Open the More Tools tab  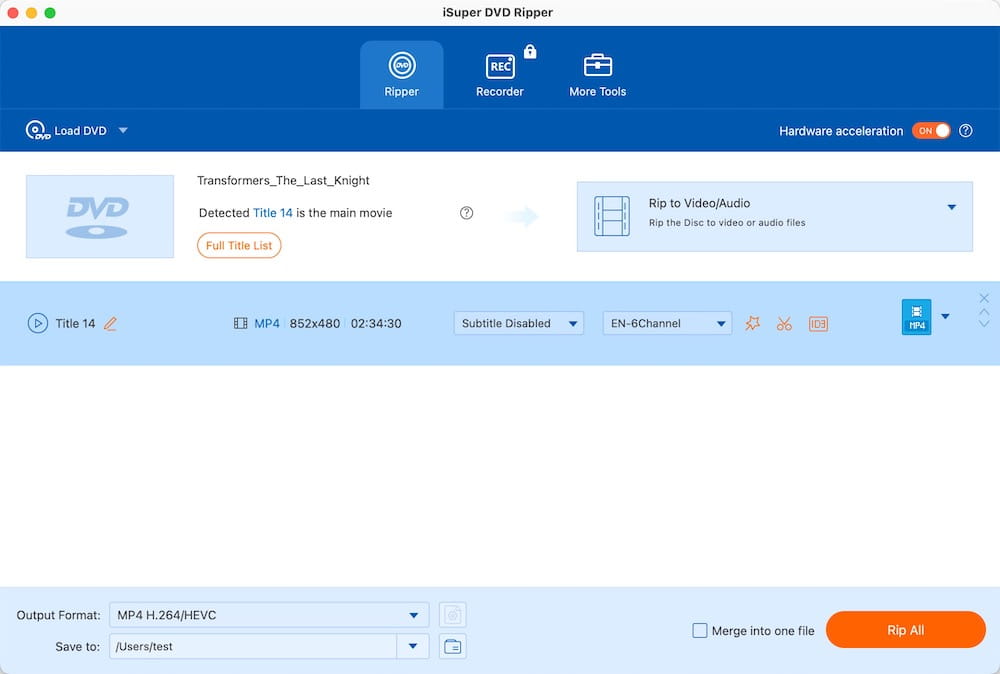(598, 75)
